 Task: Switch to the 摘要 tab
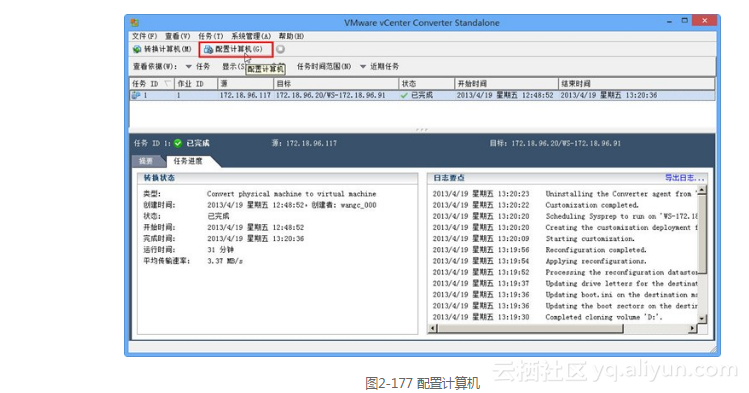146,161
